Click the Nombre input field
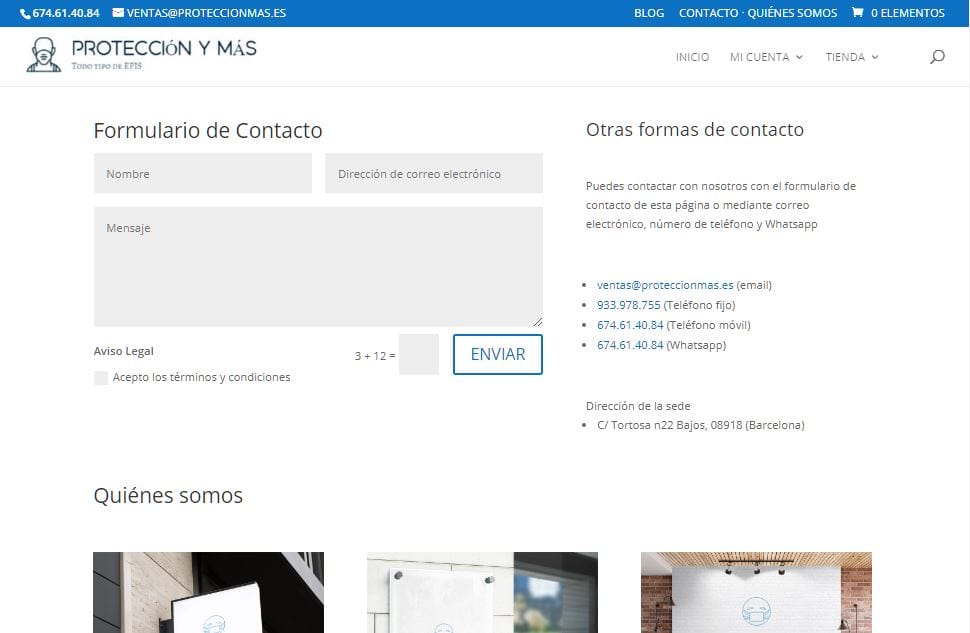The width and height of the screenshot is (970, 633). tap(203, 173)
